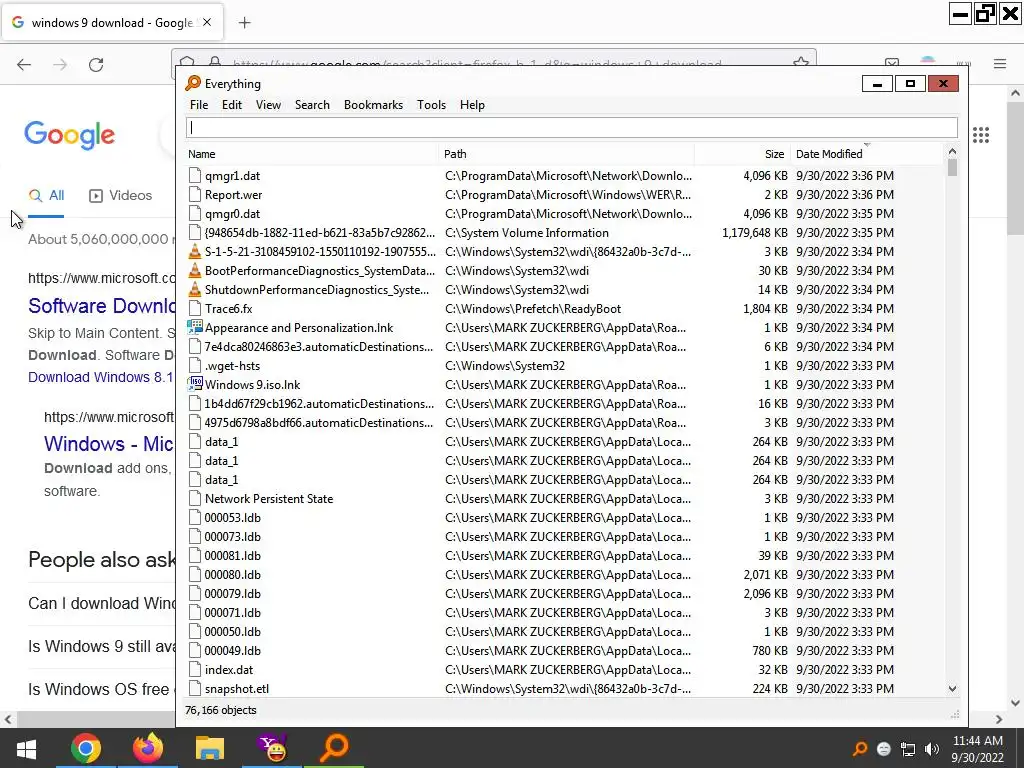
Task: Click the file icon beside Trace6.fx
Action: pos(195,308)
